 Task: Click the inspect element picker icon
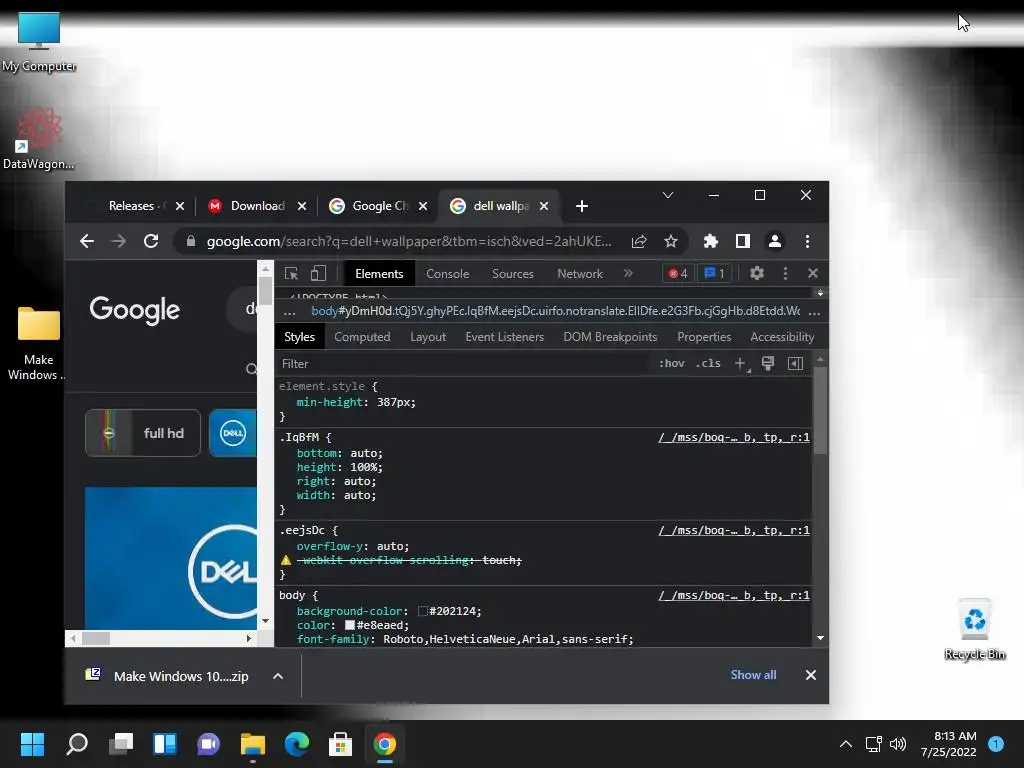click(291, 274)
